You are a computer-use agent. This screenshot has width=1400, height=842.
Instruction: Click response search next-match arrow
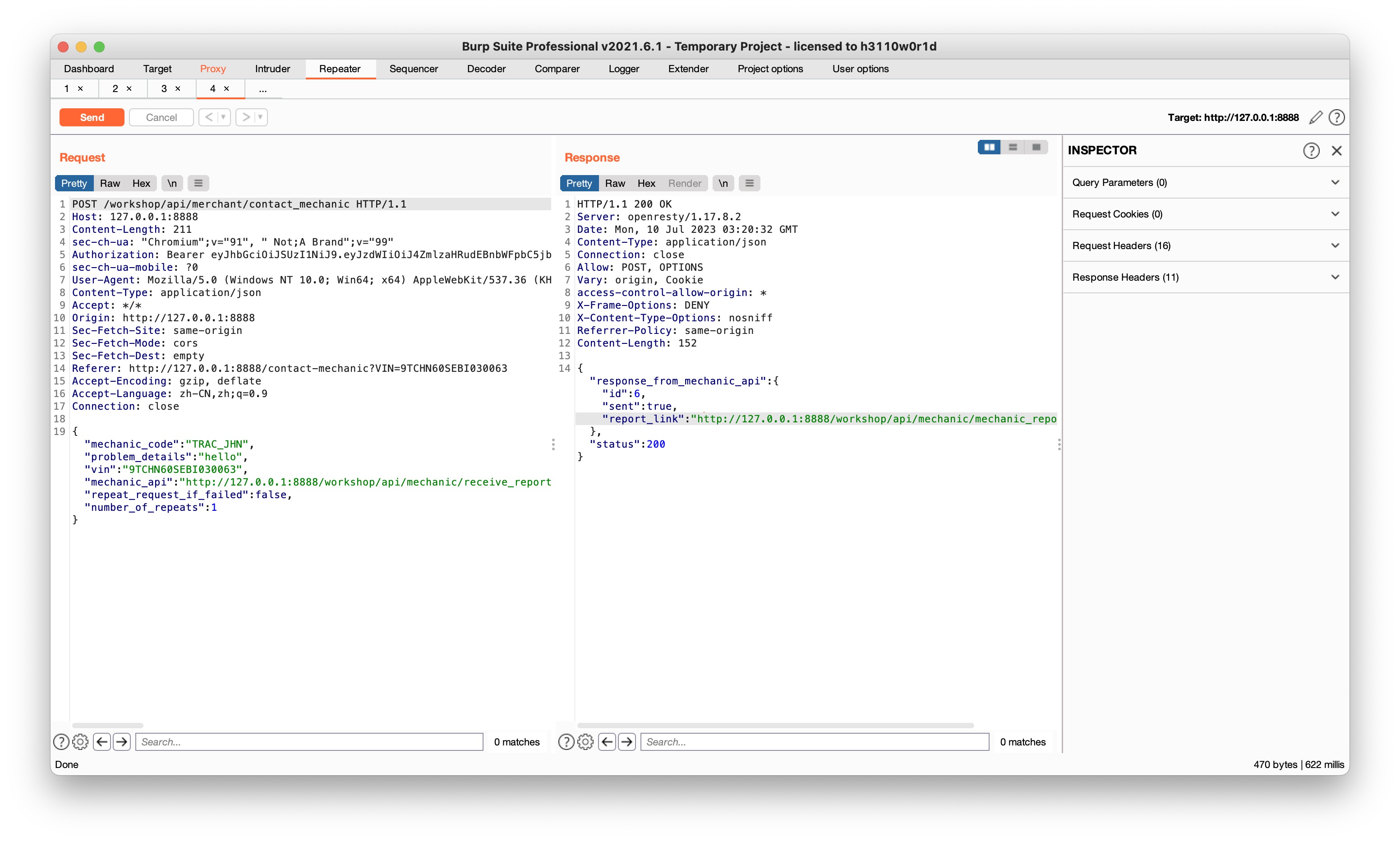pyautogui.click(x=626, y=741)
